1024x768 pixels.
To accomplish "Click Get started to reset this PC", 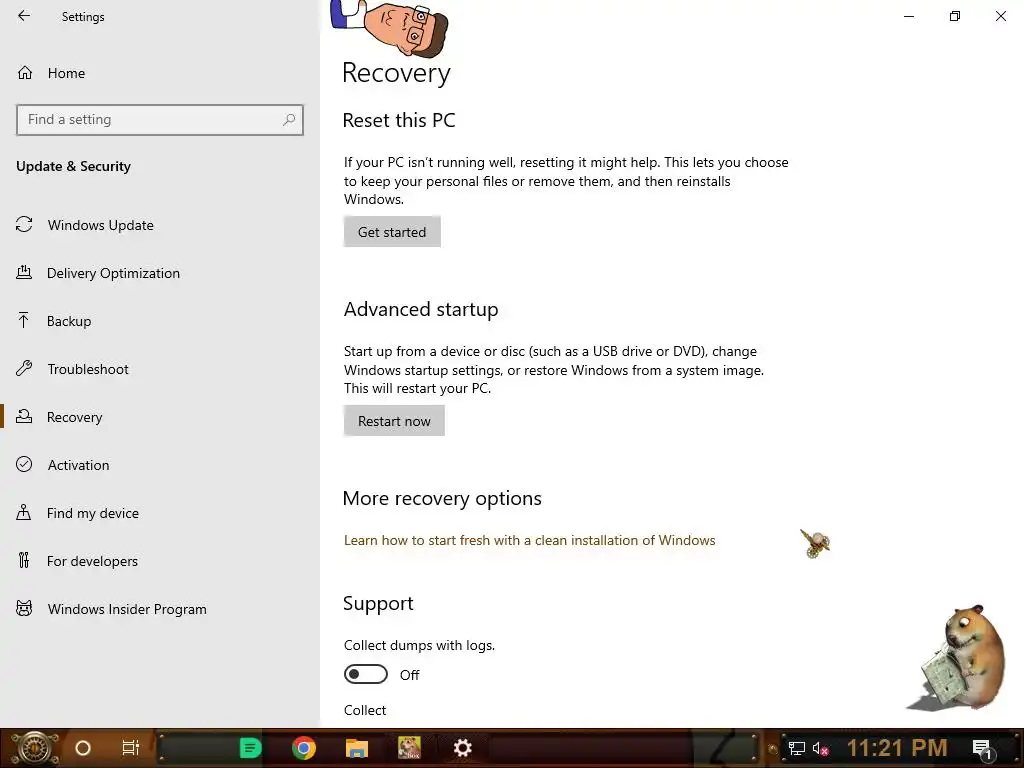I will tap(392, 232).
